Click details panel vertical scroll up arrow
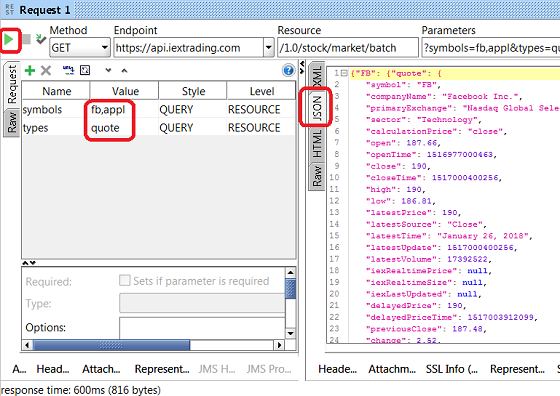The width and height of the screenshot is (560, 396). point(291,273)
